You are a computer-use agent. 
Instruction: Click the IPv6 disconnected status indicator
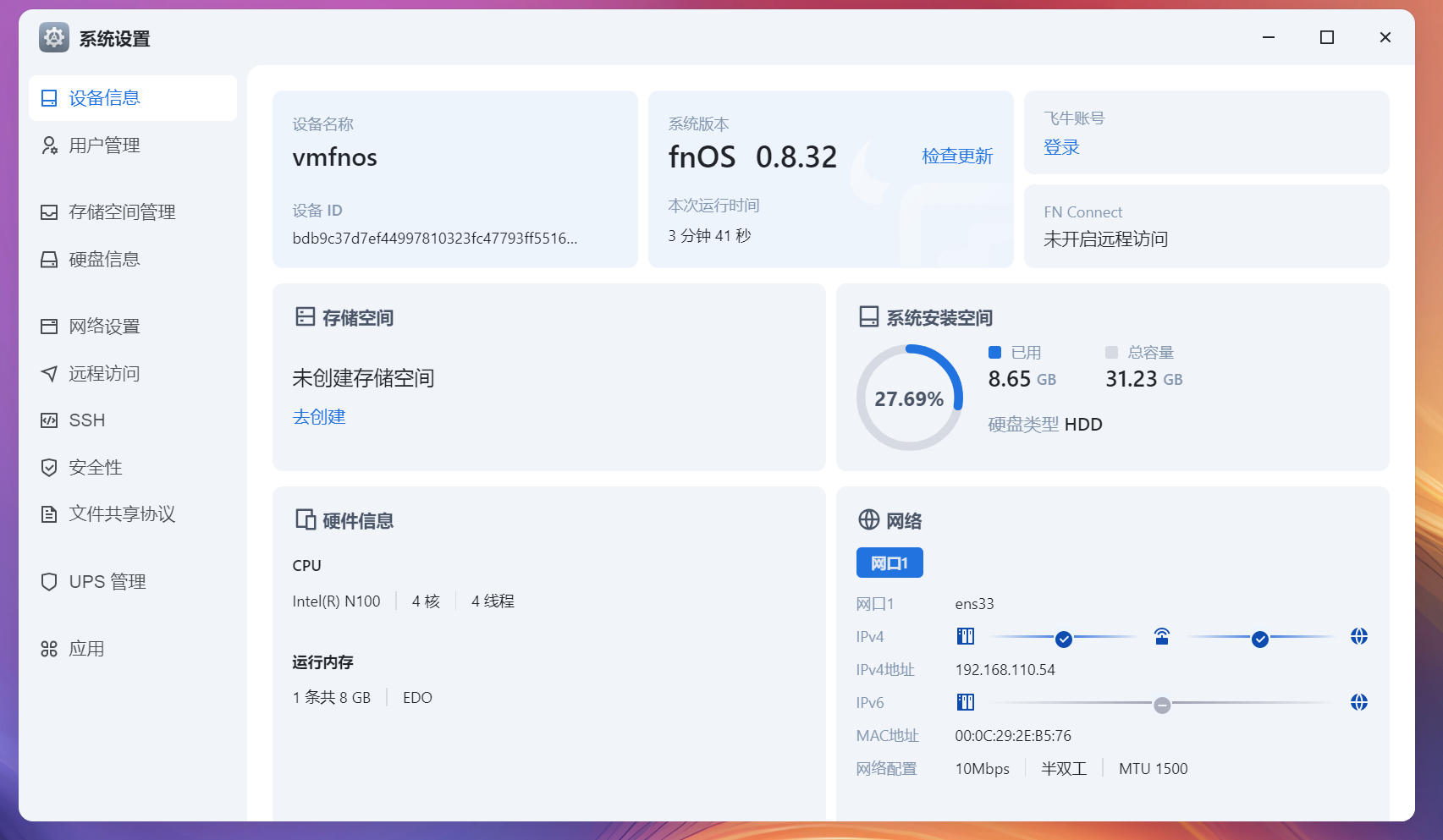click(1162, 705)
